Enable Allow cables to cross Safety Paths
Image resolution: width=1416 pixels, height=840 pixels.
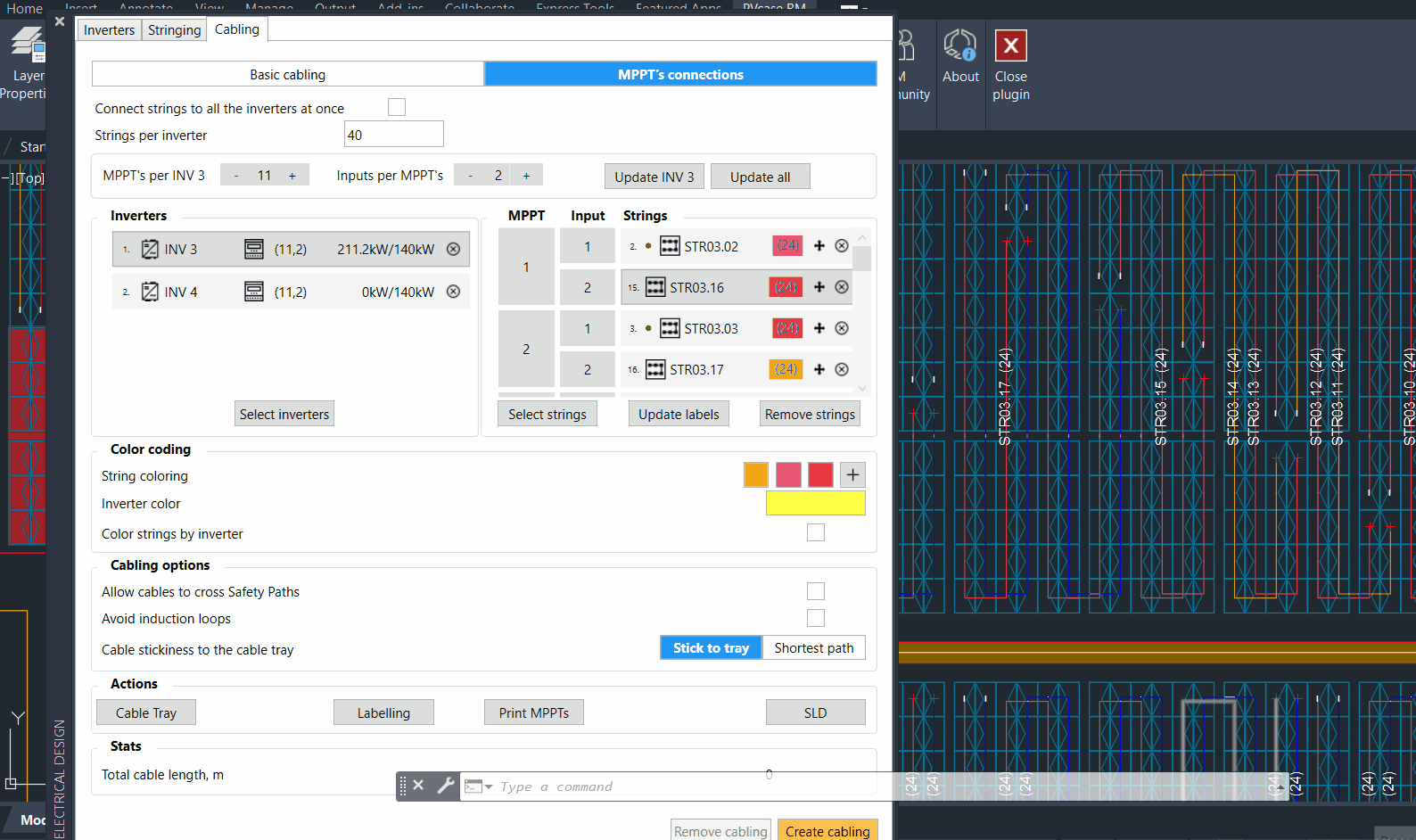815,591
